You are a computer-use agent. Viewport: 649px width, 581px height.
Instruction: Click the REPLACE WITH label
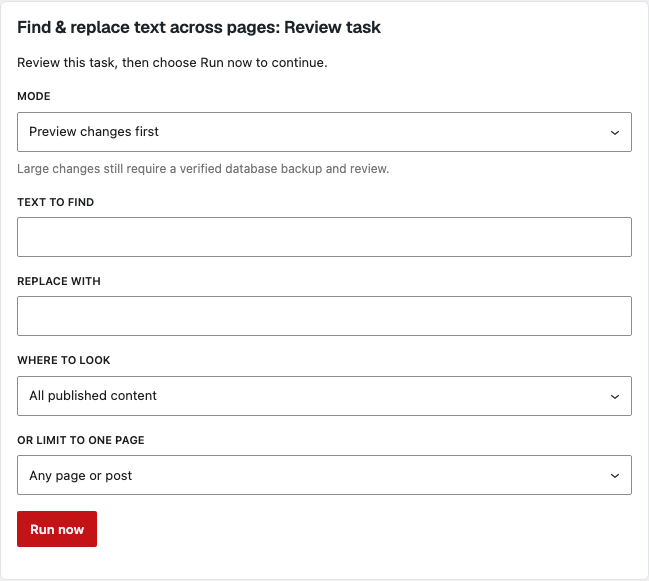click(59, 281)
